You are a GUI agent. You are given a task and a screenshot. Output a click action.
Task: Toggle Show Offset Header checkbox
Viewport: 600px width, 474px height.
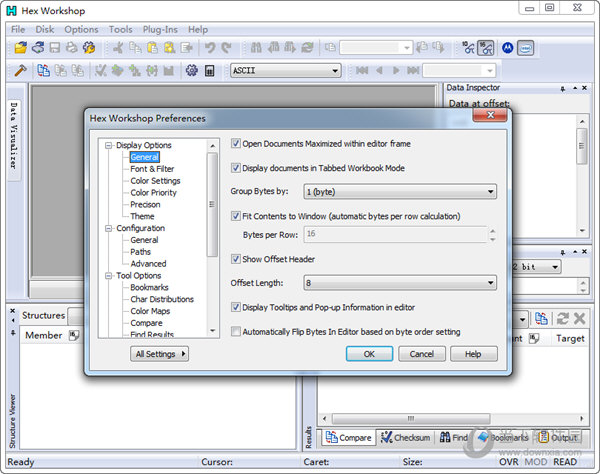coord(235,259)
